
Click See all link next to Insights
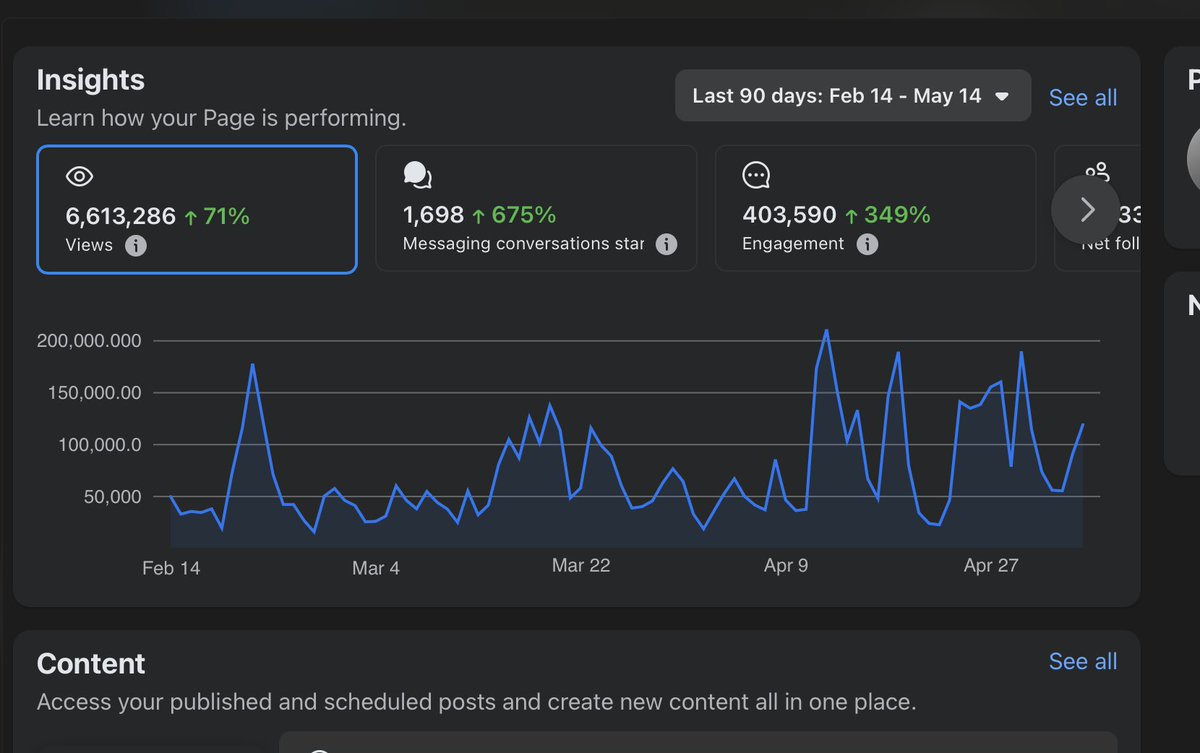click(1083, 98)
